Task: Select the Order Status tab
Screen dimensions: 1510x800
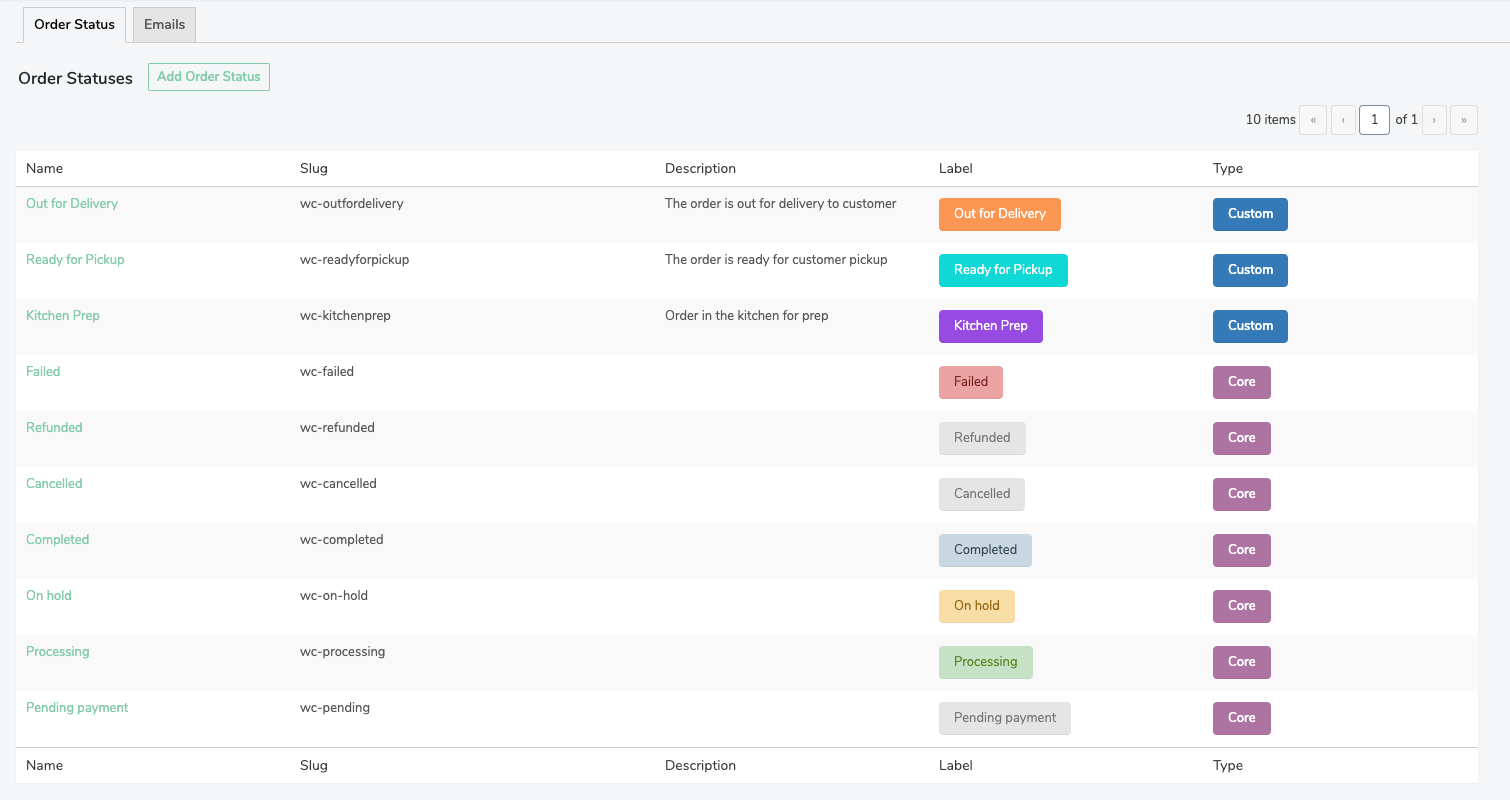Action: click(73, 24)
